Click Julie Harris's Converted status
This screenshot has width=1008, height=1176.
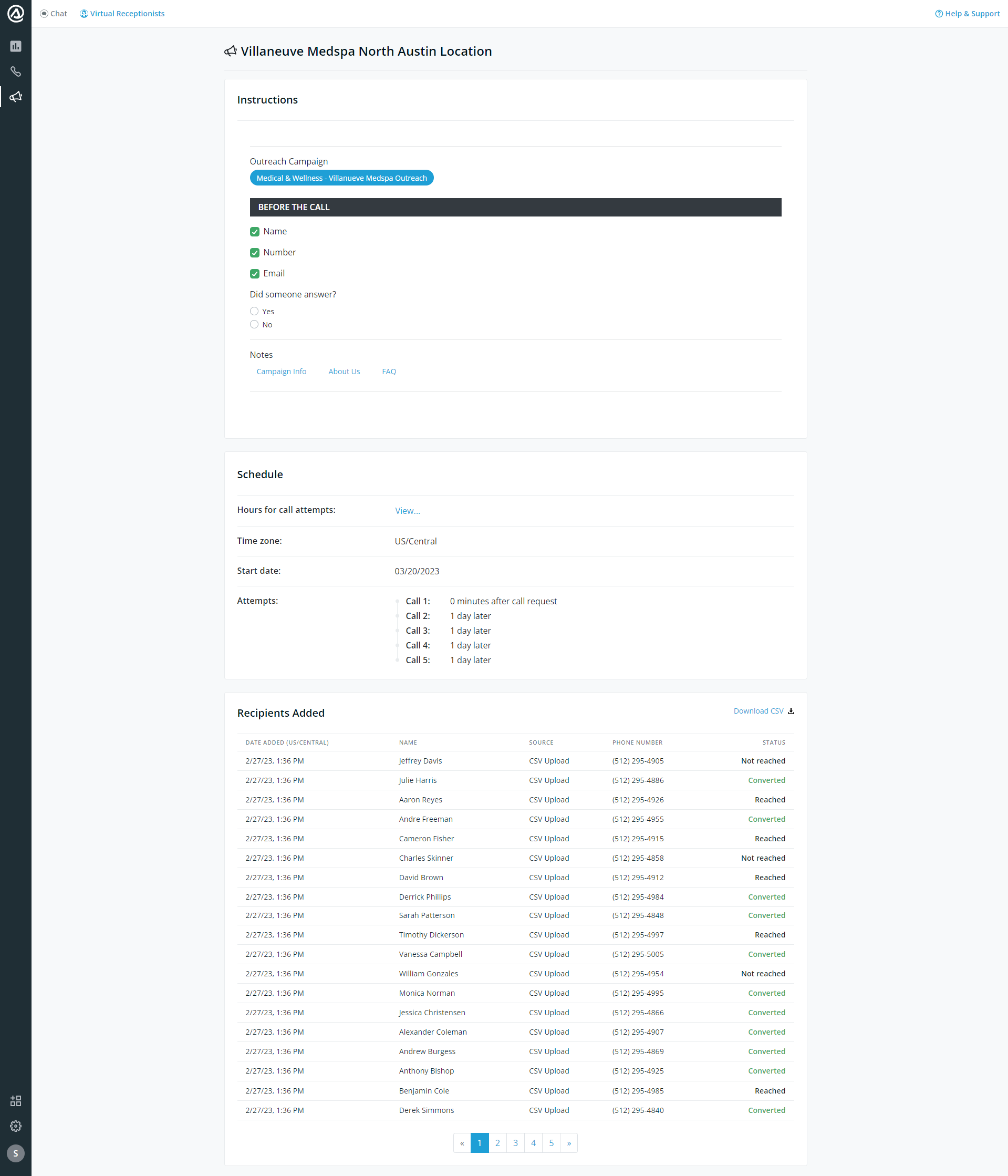point(766,780)
